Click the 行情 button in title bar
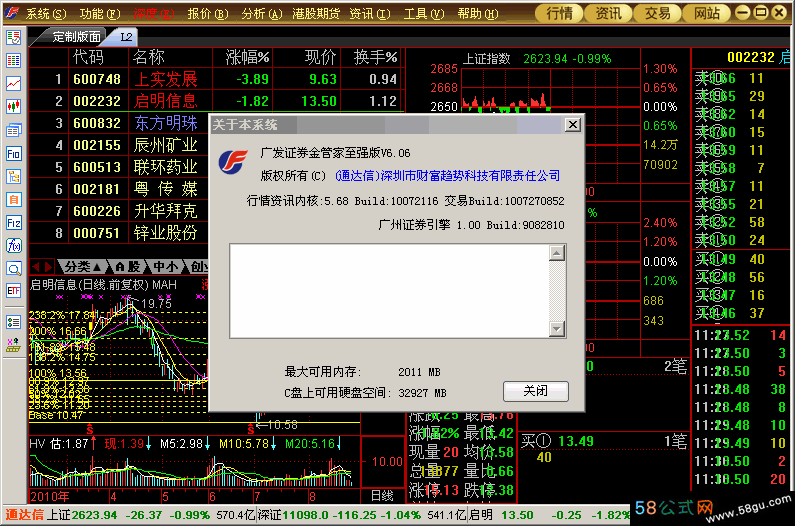 coord(559,13)
